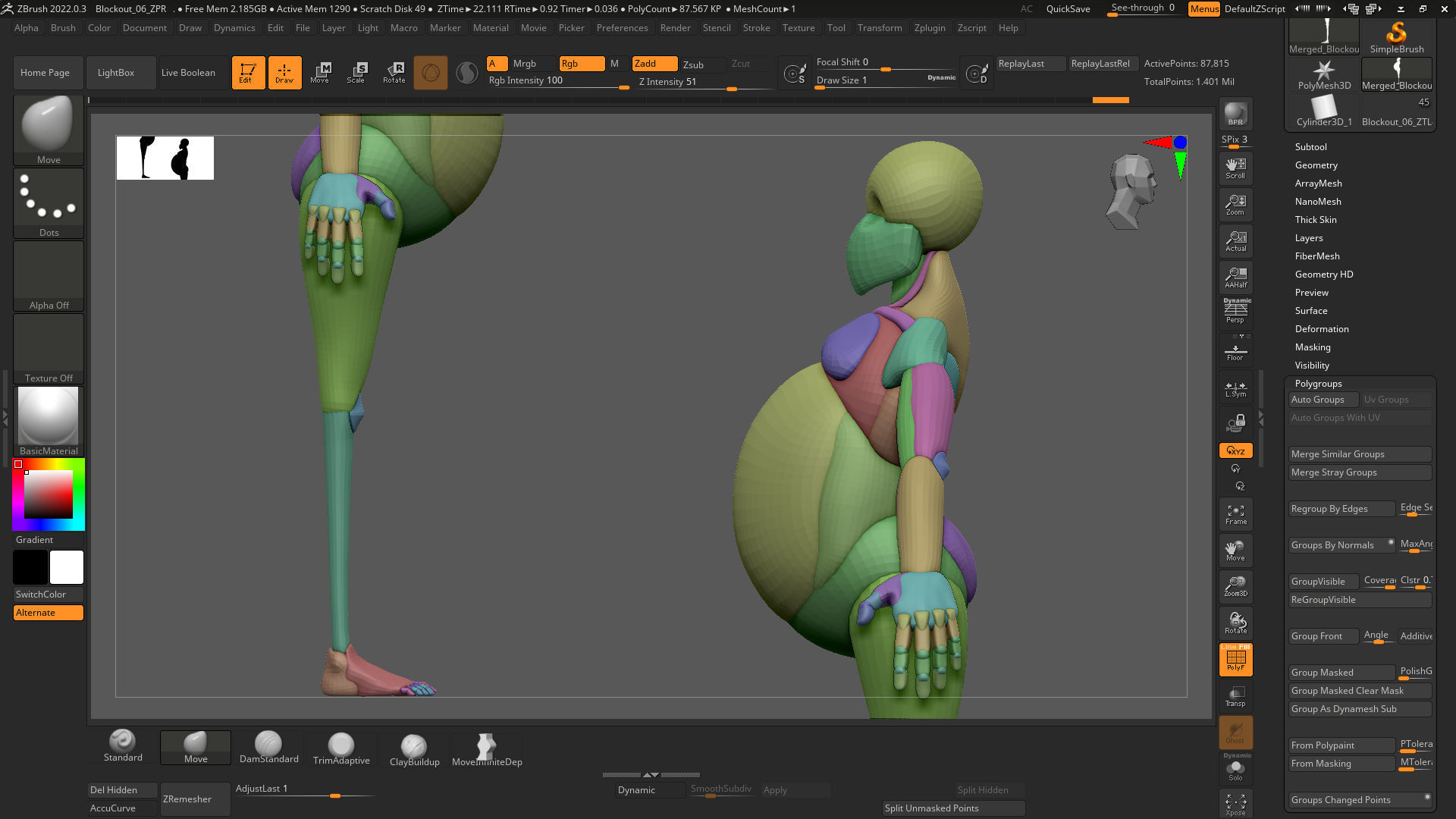Select the Move transform tool in top shelf
The width and height of the screenshot is (1456, 819).
tap(321, 73)
